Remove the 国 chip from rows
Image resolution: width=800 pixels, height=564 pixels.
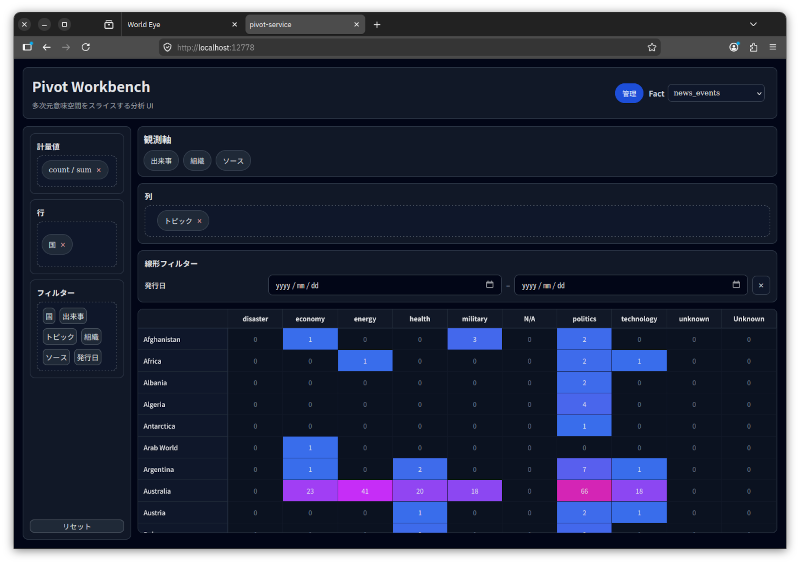tap(62, 245)
